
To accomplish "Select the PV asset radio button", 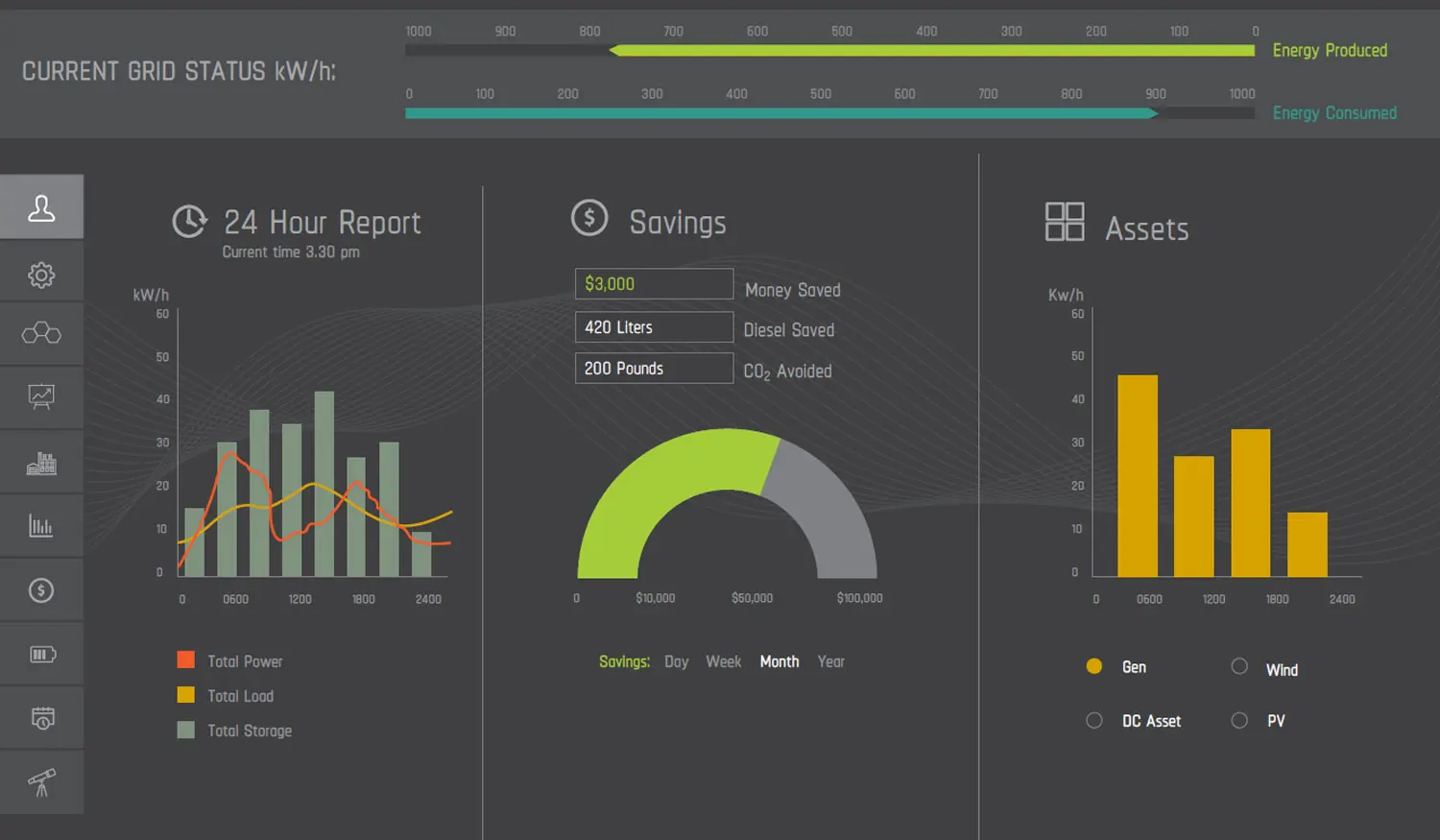I will (x=1239, y=720).
